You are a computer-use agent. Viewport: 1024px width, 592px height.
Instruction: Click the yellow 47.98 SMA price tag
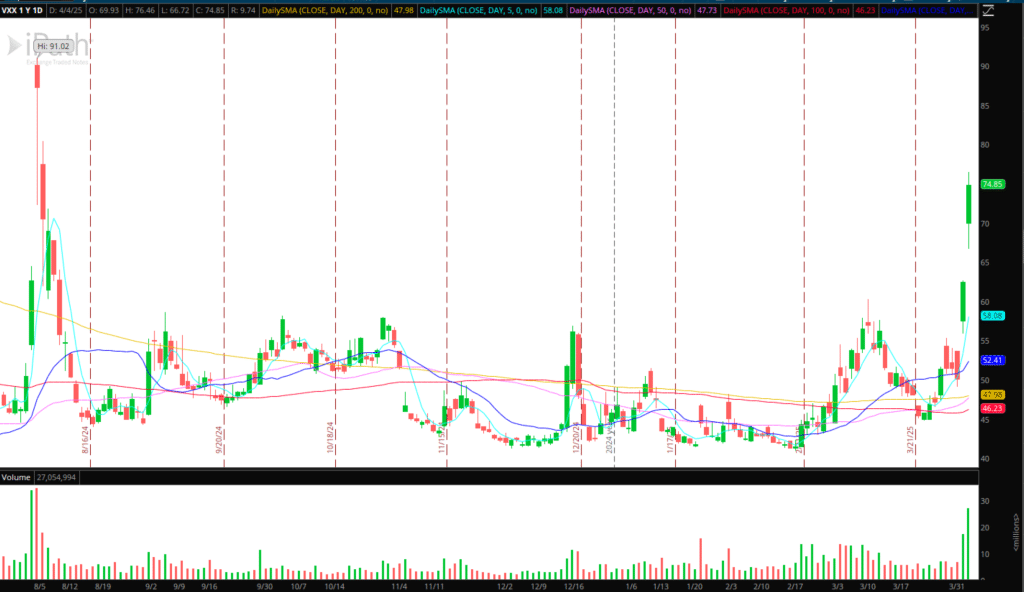point(992,395)
